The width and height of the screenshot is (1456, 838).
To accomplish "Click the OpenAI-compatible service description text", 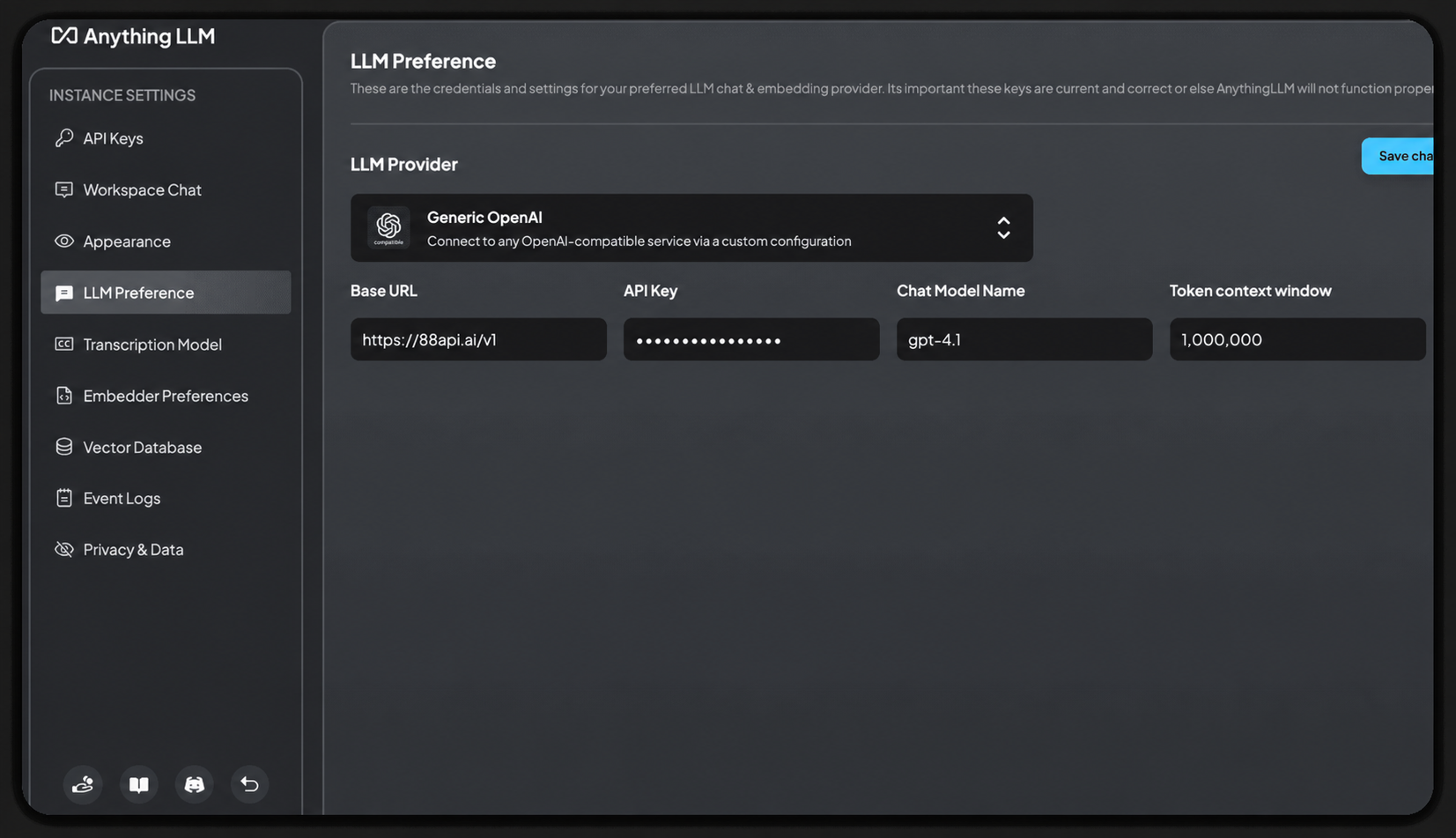I will pyautogui.click(x=639, y=241).
